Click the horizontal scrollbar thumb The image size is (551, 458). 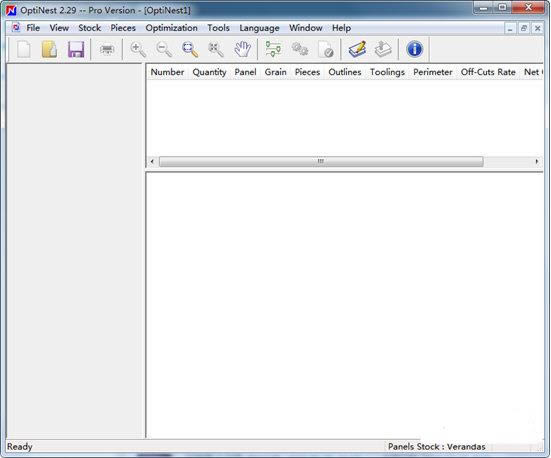(x=321, y=161)
